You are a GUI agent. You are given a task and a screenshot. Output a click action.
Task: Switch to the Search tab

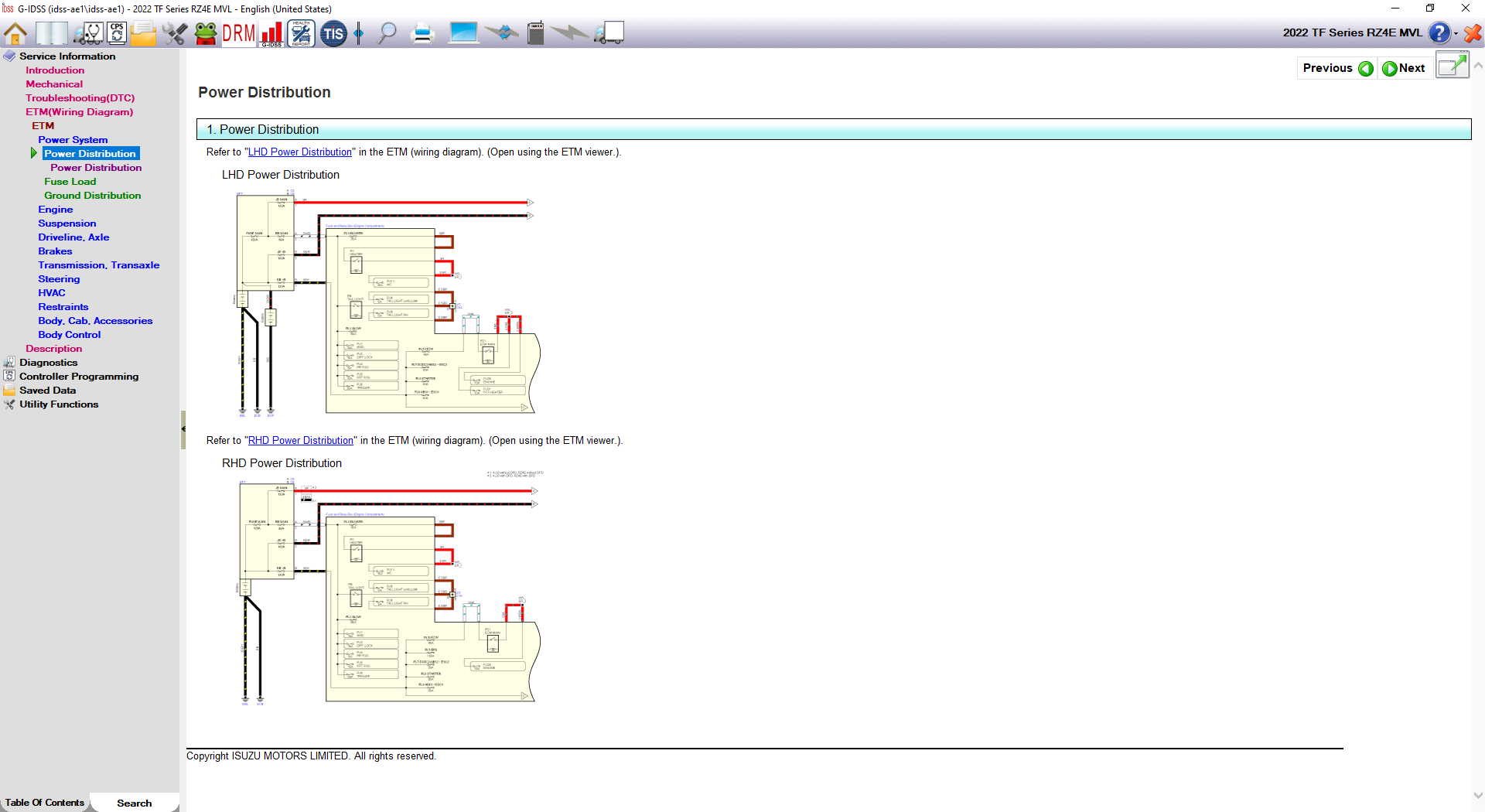[134, 803]
